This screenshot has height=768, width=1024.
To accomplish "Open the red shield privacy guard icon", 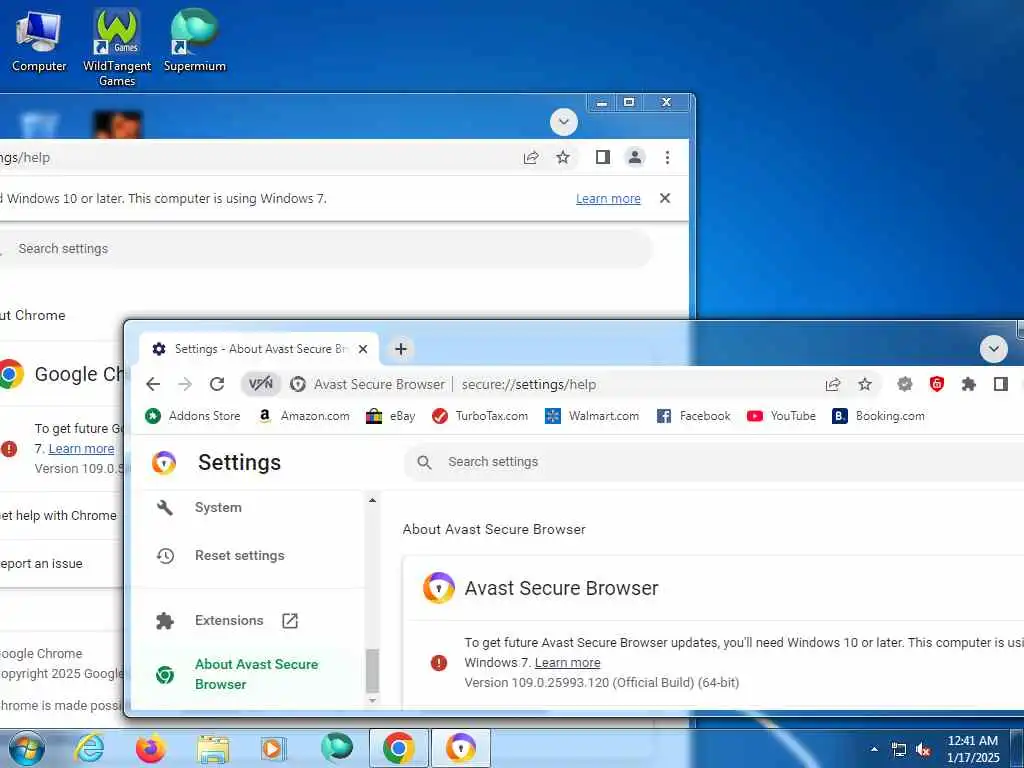I will point(936,384).
